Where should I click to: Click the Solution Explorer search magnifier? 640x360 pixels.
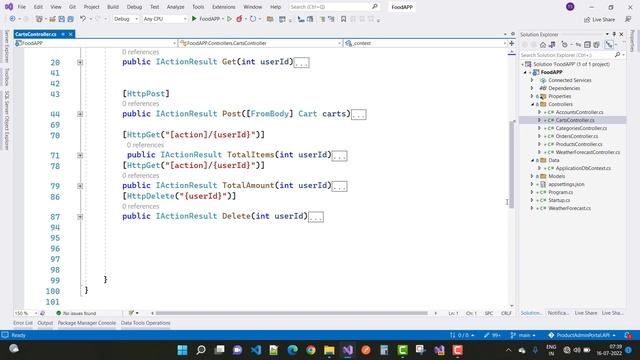617,55
